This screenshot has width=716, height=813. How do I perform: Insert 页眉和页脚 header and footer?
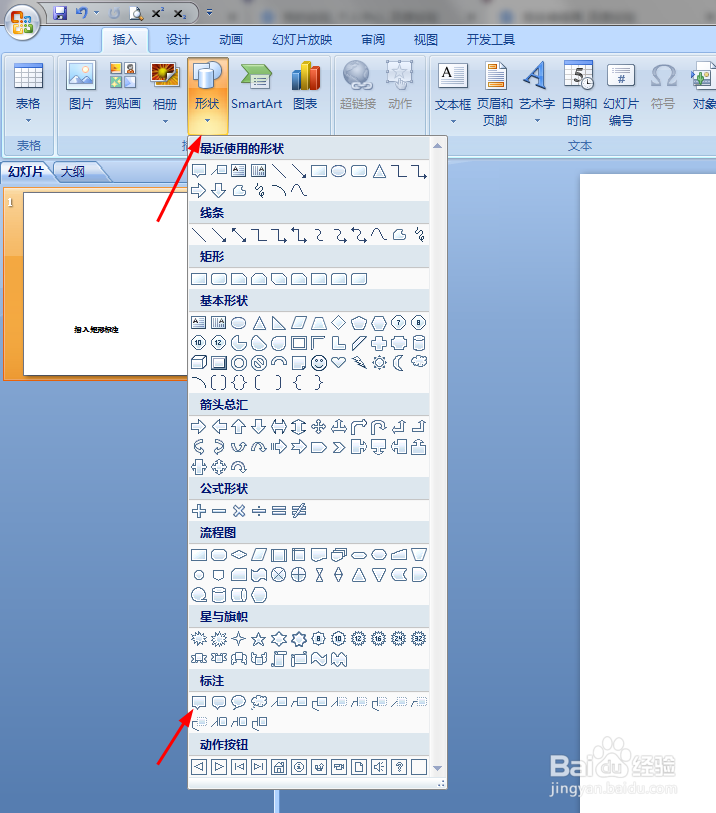coord(495,93)
